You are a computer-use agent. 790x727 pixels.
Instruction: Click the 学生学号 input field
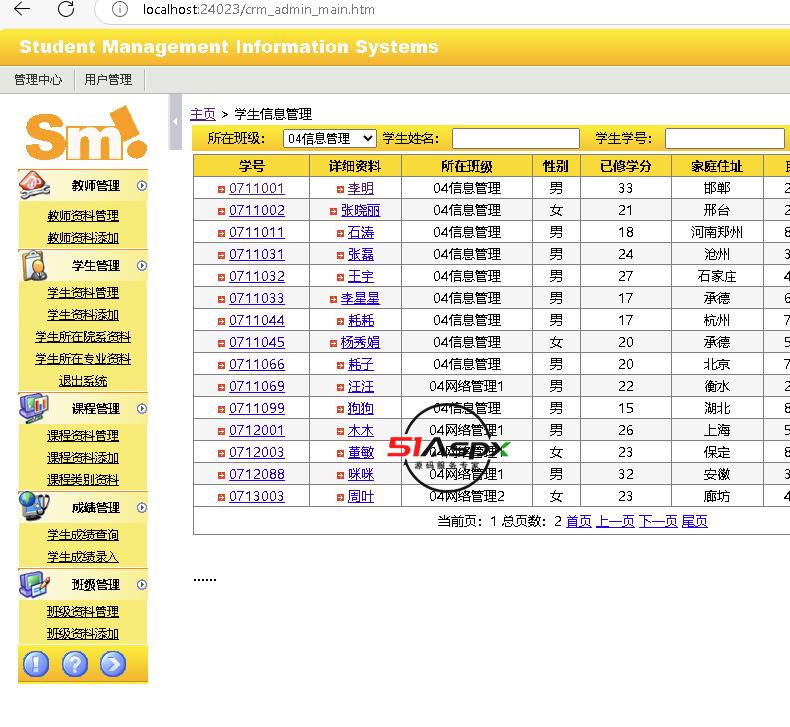pyautogui.click(x=725, y=138)
